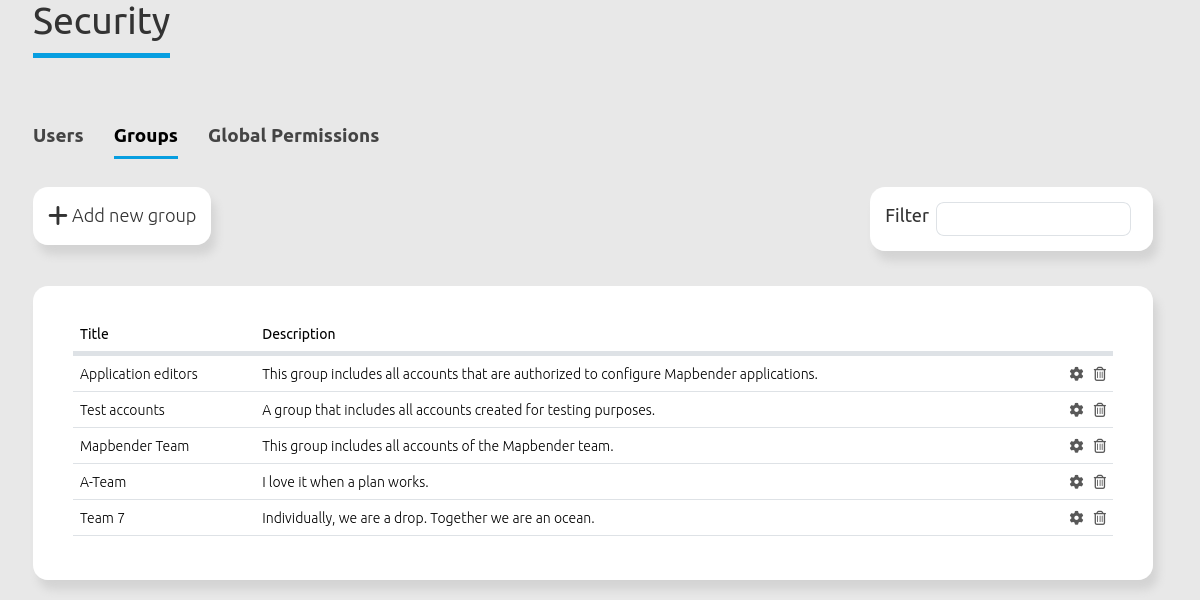The width and height of the screenshot is (1200, 600).
Task: Delete the Application editors group
Action: click(1100, 374)
